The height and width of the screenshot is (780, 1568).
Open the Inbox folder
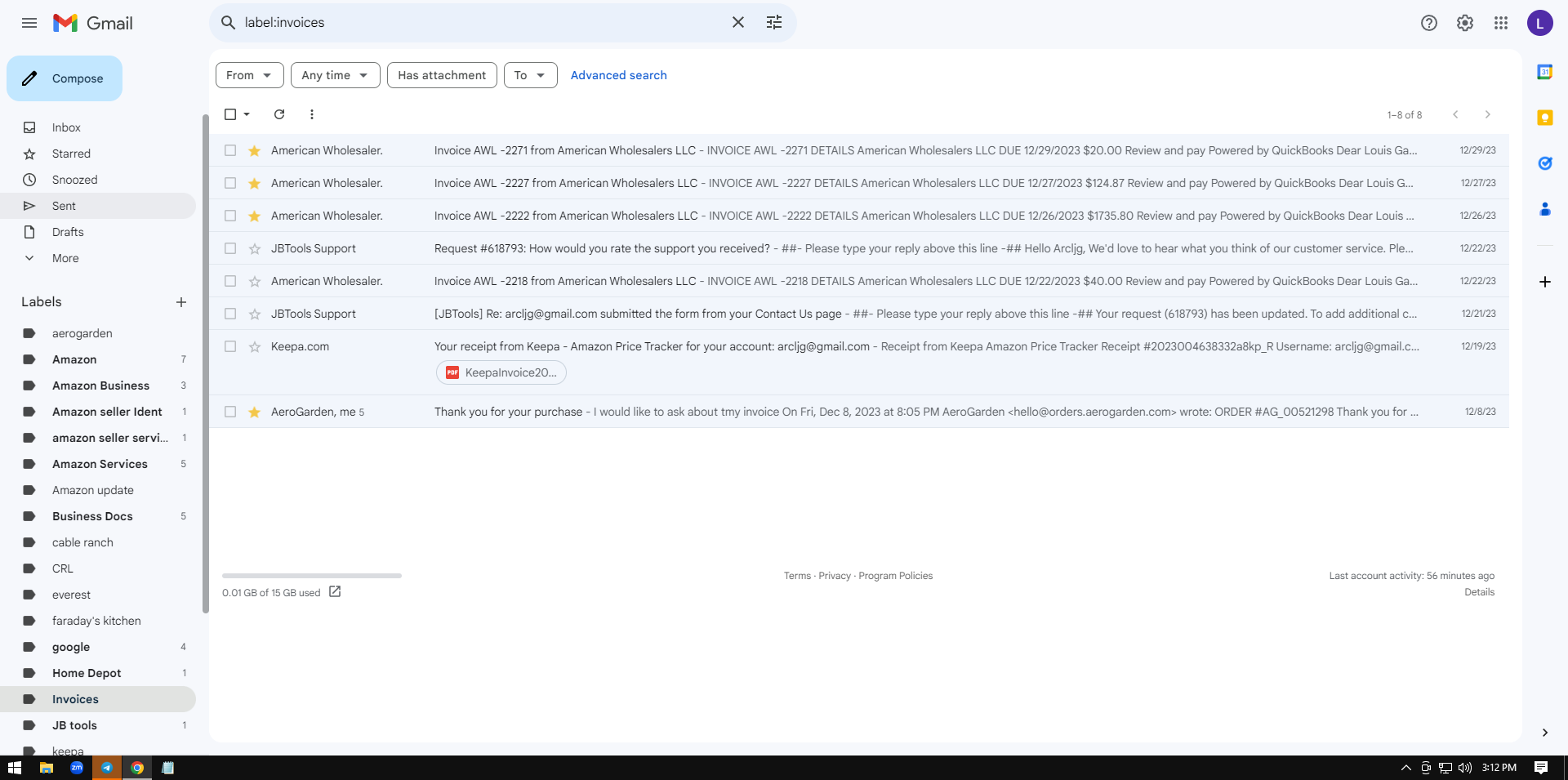pos(66,127)
